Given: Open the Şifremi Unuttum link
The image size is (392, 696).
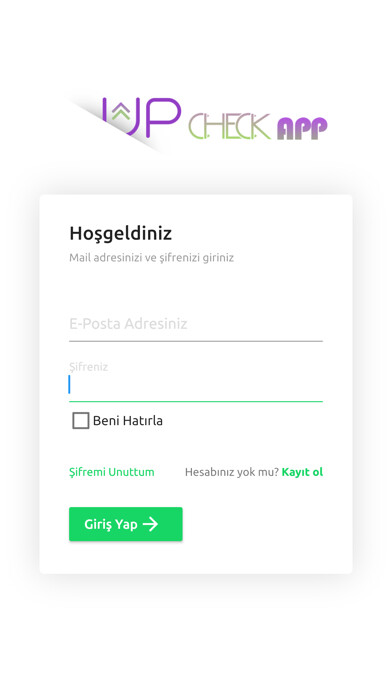Looking at the screenshot, I should (x=112, y=472).
